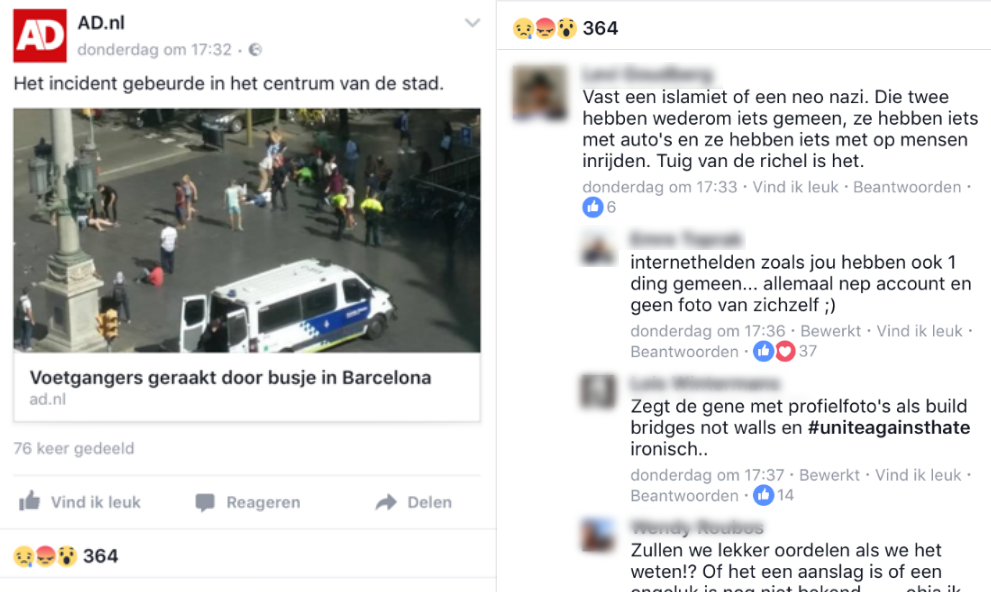This screenshot has width=991, height=592.
Task: Open the Barcelona article photo
Action: click(246, 230)
